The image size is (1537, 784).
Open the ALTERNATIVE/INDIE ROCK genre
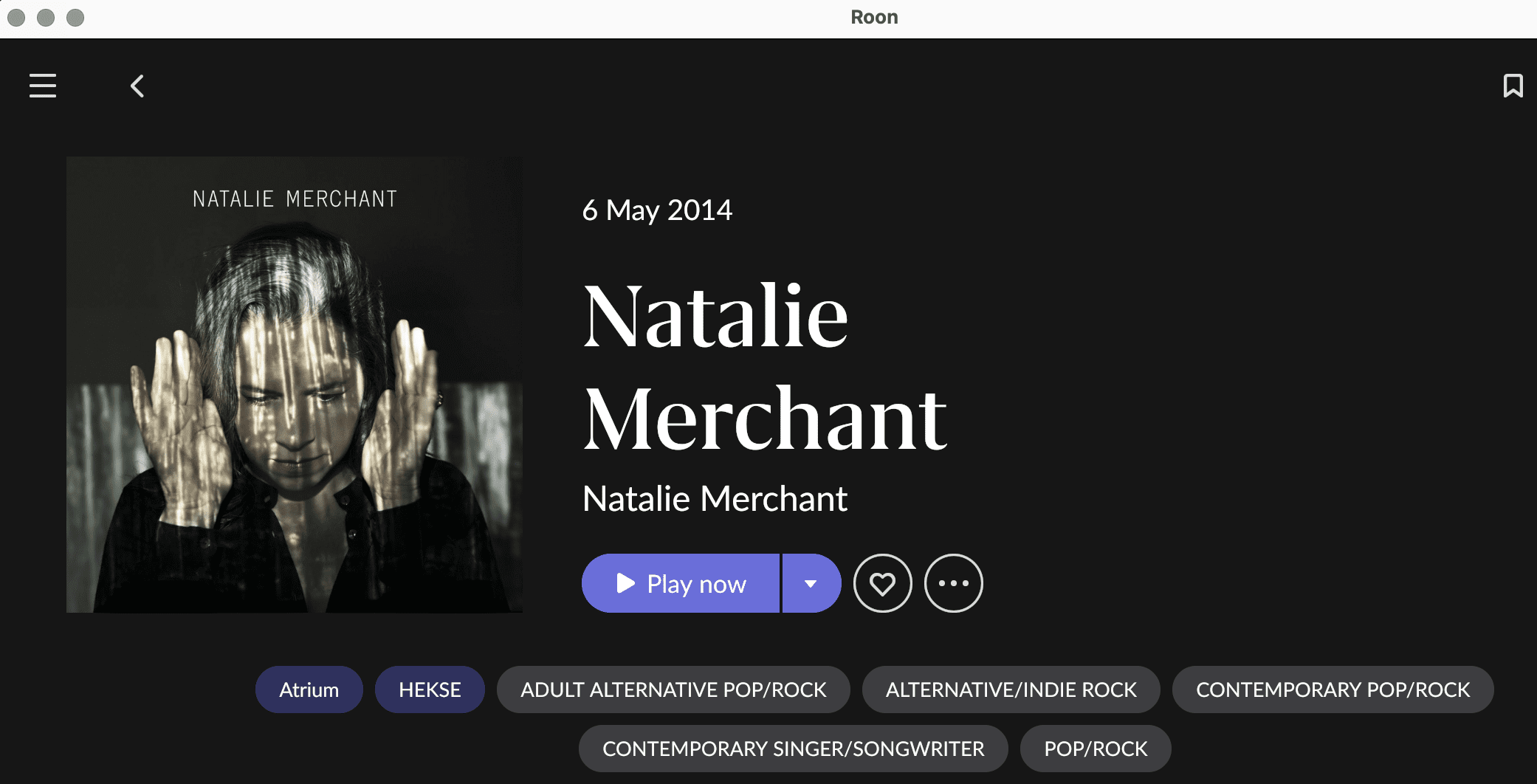click(1011, 690)
